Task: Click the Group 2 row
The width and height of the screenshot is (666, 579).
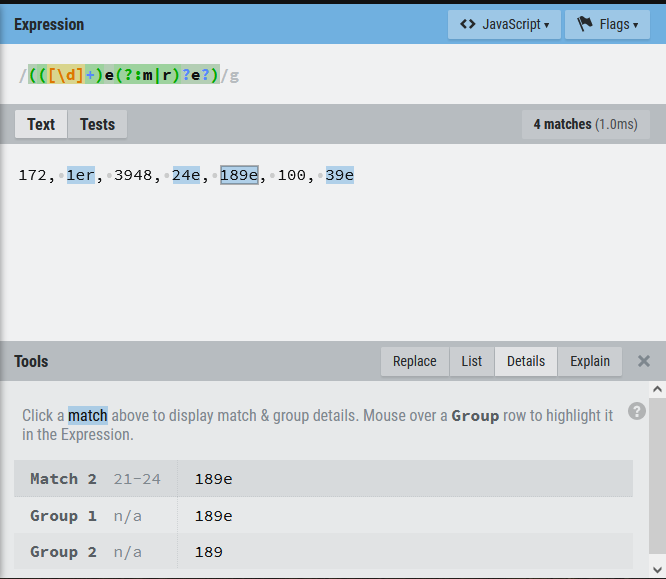Action: tap(323, 551)
